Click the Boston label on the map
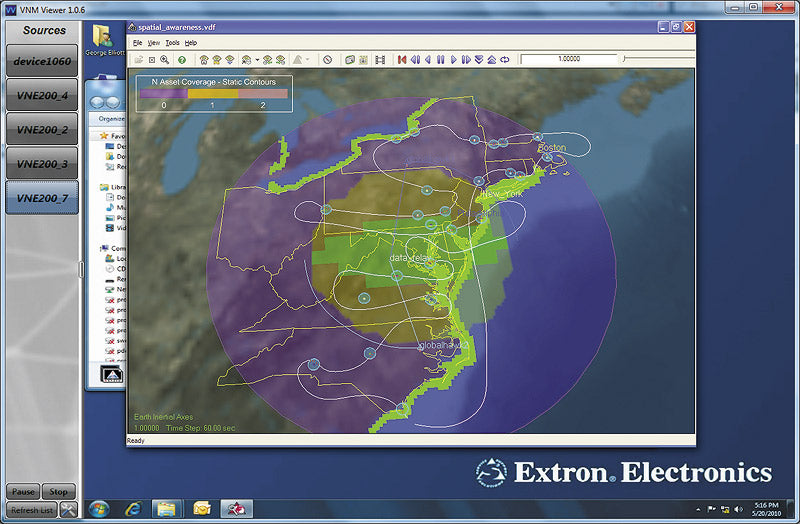This screenshot has height=524, width=800. 552,147
